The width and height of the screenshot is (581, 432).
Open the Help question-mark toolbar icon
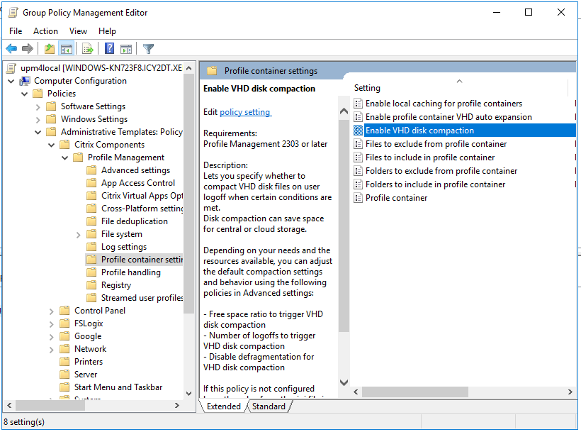click(x=109, y=49)
